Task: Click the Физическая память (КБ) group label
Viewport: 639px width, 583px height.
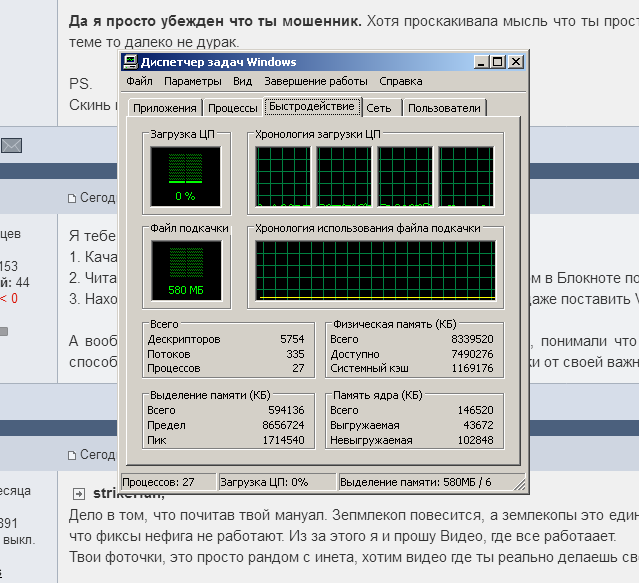Action: (x=394, y=324)
